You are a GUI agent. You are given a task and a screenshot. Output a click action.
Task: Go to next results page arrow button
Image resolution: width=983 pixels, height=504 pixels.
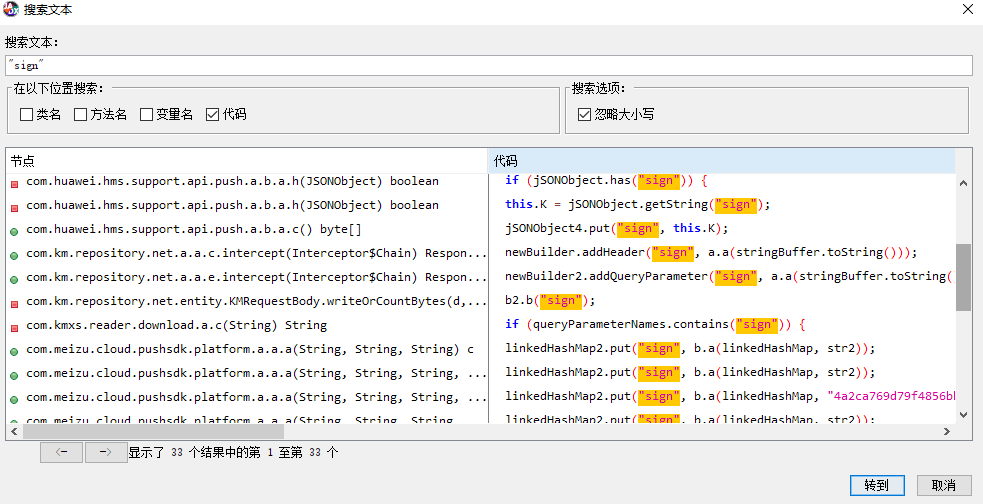(105, 452)
